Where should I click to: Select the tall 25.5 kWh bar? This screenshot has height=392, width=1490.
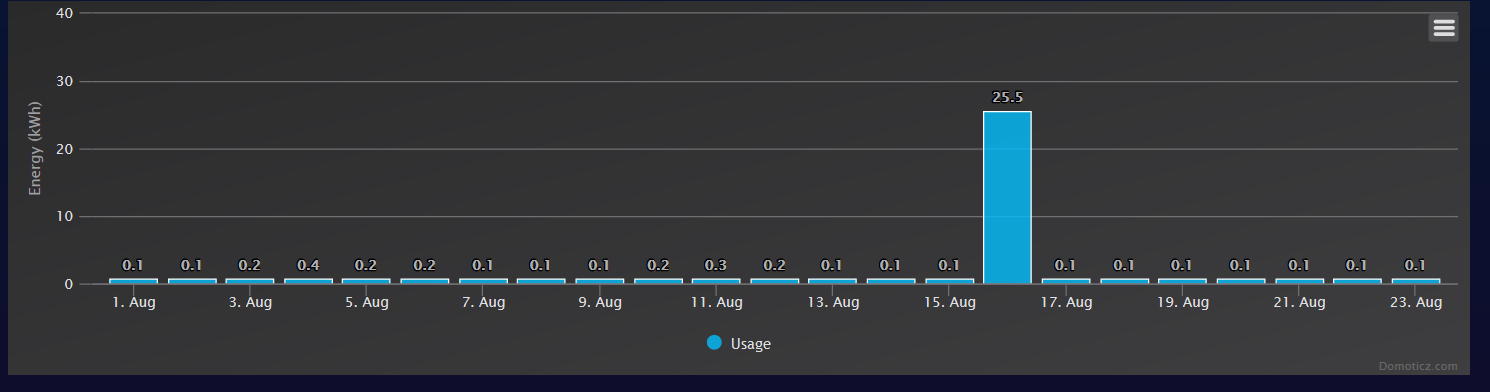(x=1007, y=197)
